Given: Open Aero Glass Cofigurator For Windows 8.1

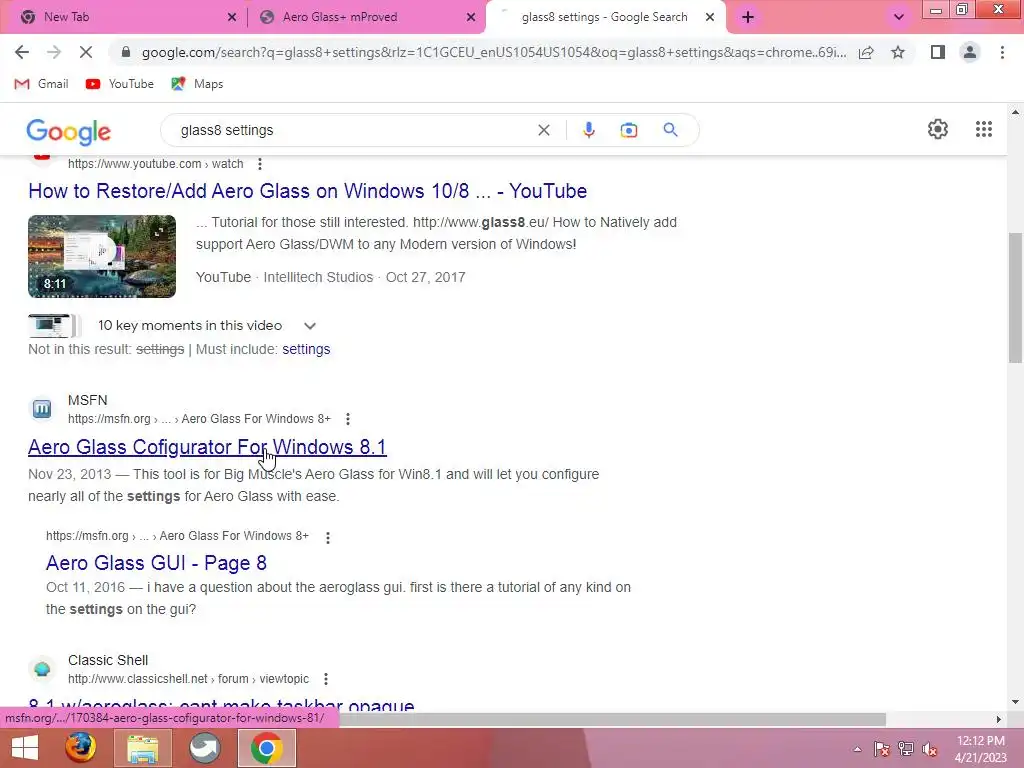Looking at the screenshot, I should [207, 447].
